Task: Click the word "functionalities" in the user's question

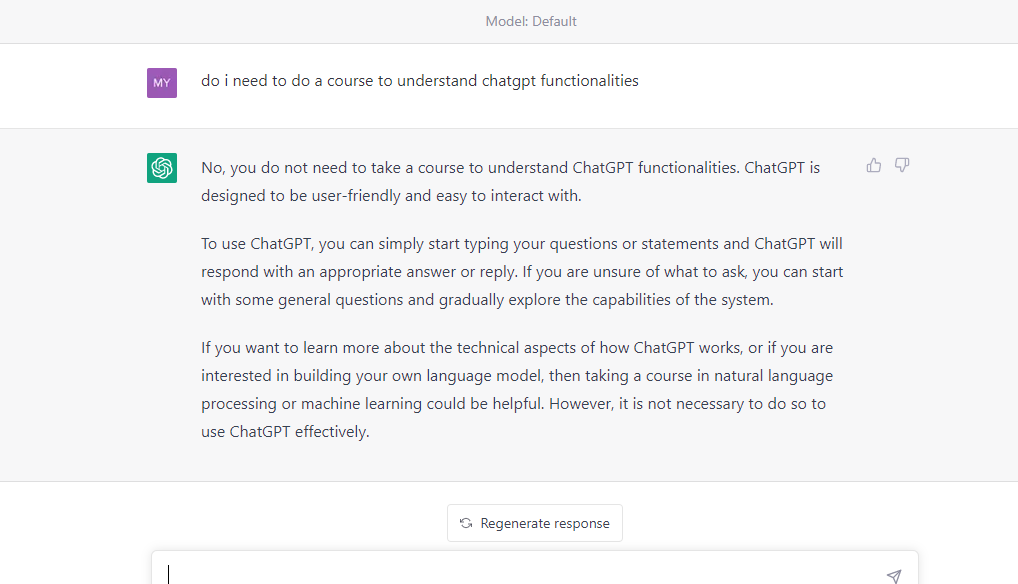Action: pyautogui.click(x=590, y=81)
